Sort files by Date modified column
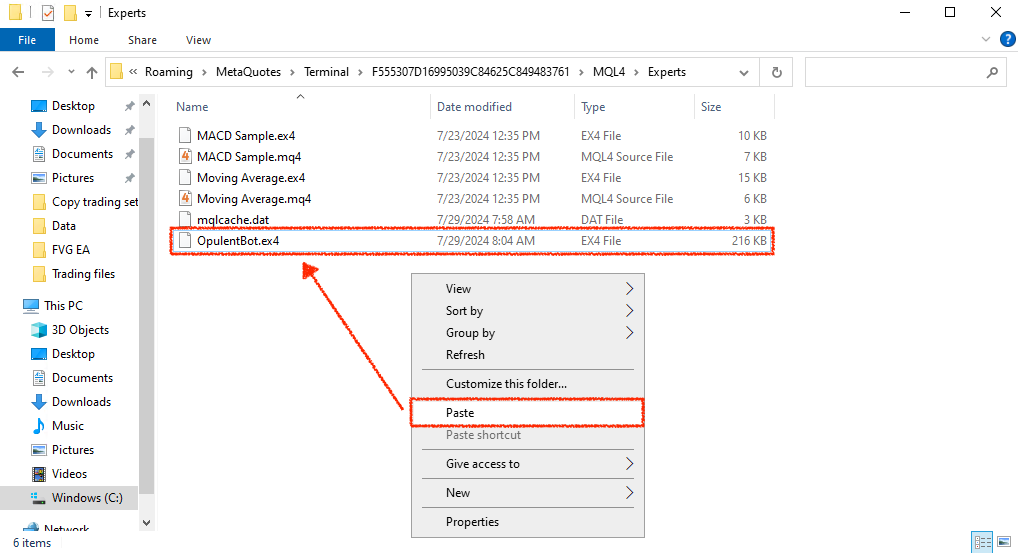This screenshot has height=553, width=1018. tap(474, 107)
